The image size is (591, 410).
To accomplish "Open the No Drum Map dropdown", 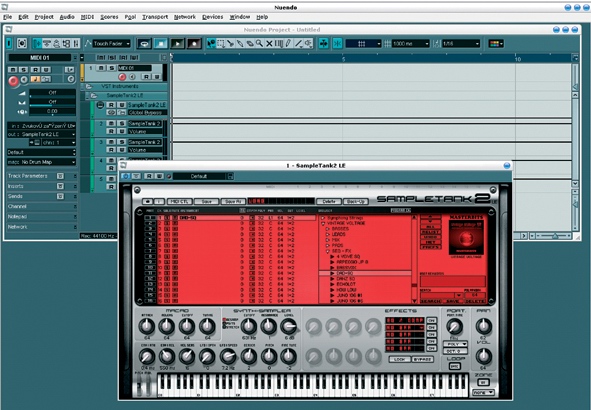I will click(41, 162).
